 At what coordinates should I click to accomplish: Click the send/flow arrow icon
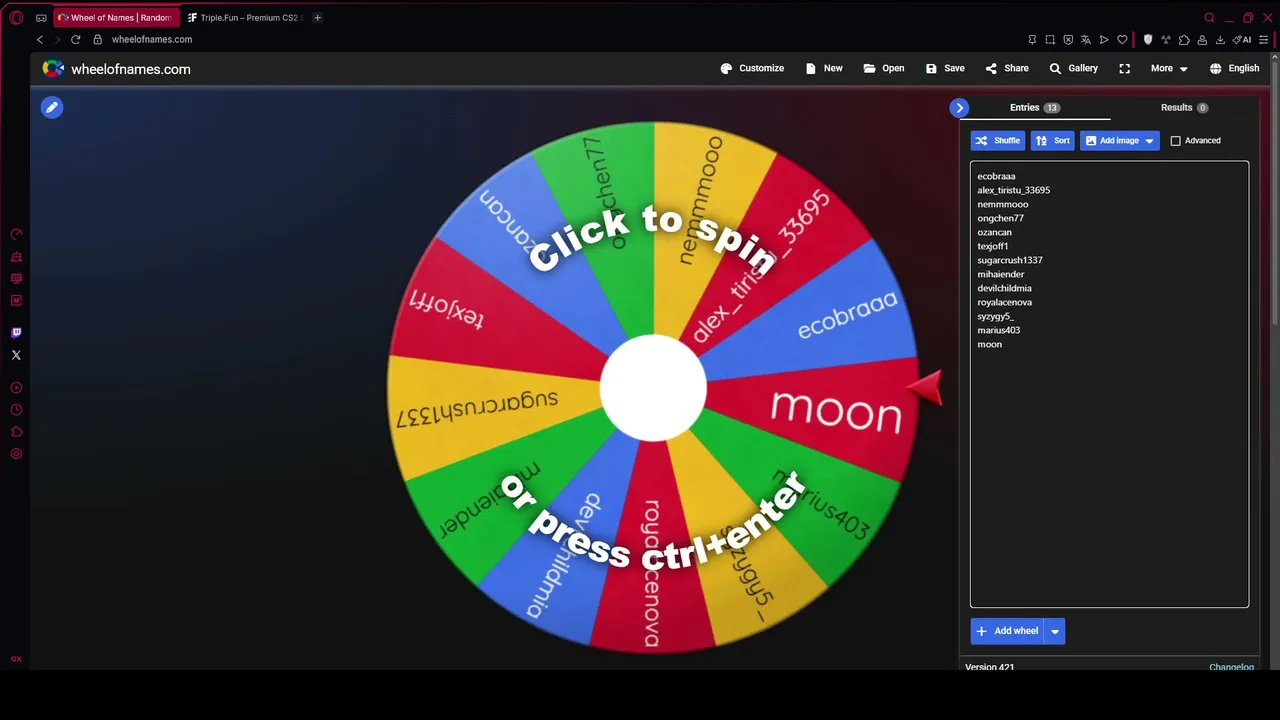tap(1104, 39)
